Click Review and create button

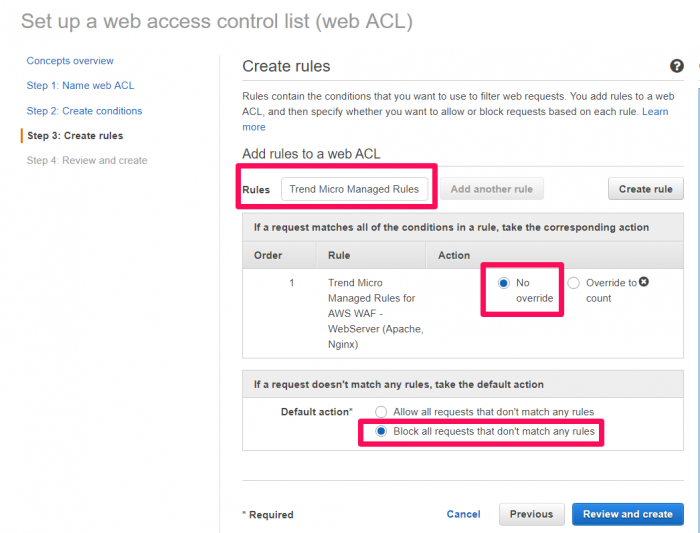628,514
